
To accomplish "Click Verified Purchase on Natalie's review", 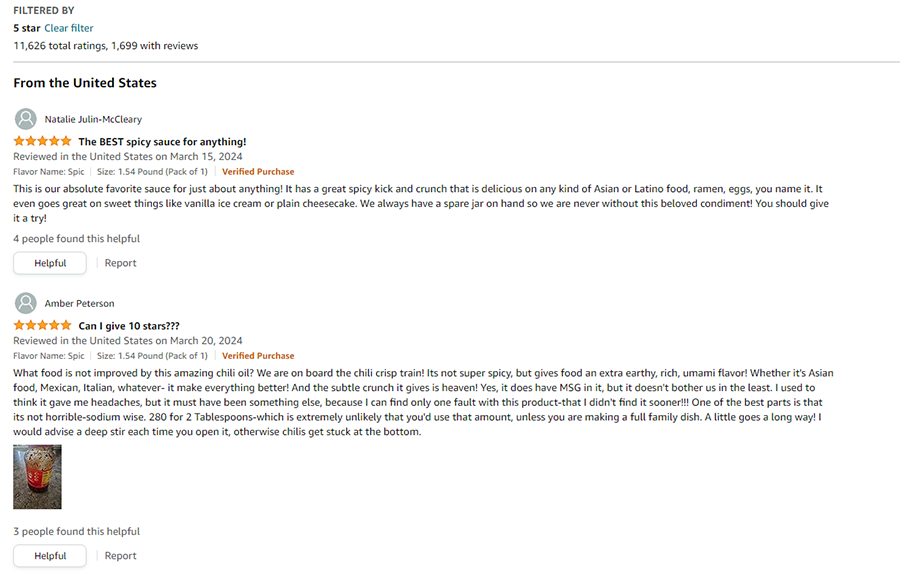I will pyautogui.click(x=258, y=172).
